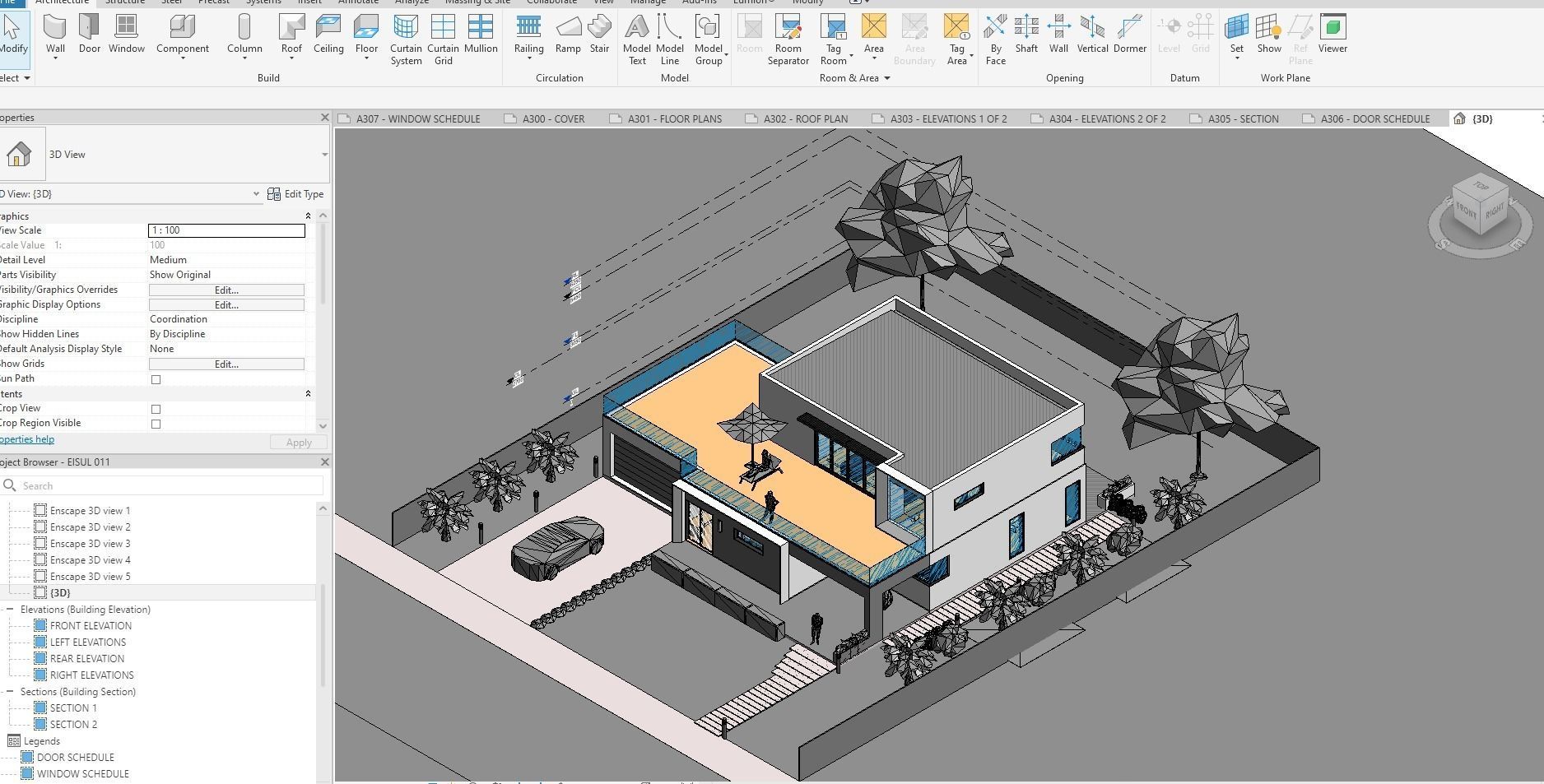
Task: Open the Component tool
Action: (x=182, y=37)
